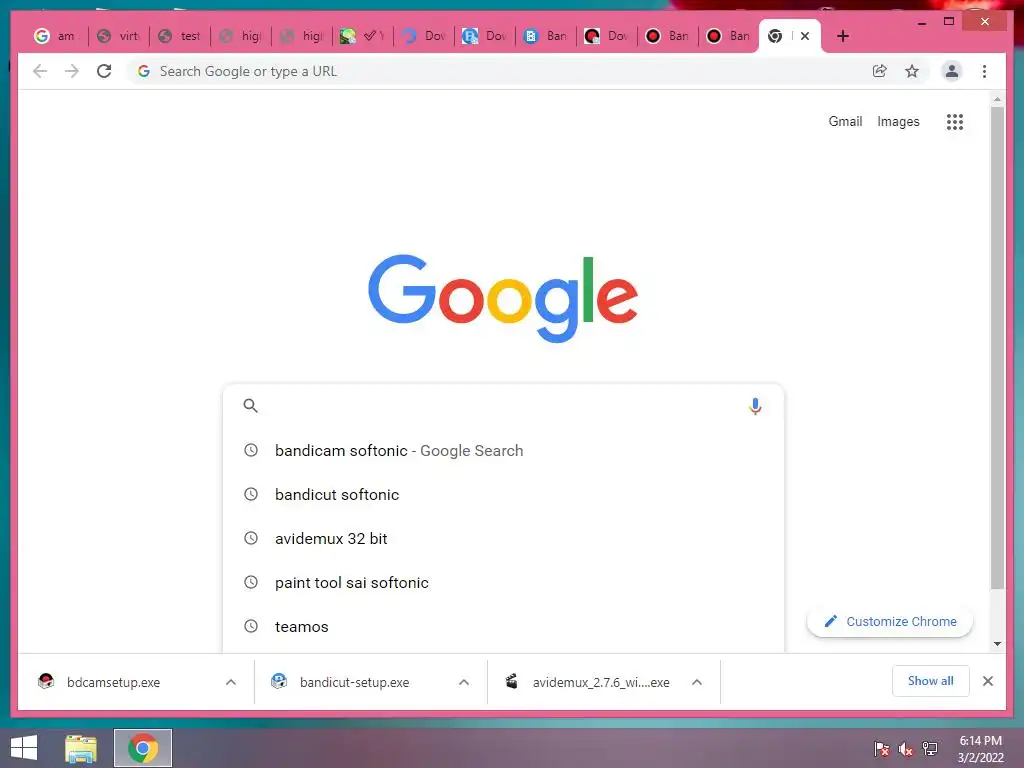Viewport: 1024px width, 768px height.
Task: Open the Chrome profile avatar menu
Action: tap(952, 71)
